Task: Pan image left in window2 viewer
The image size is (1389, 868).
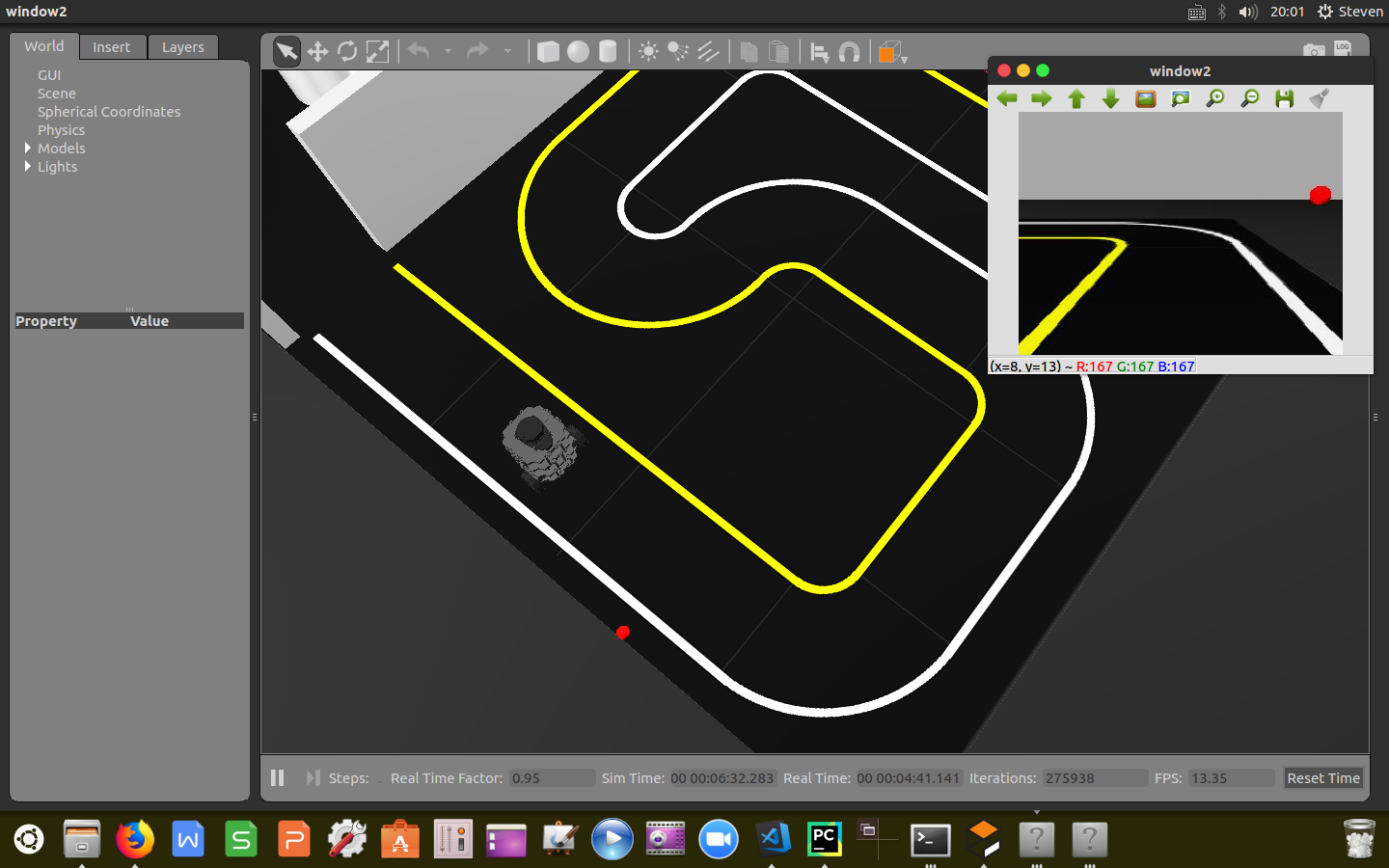Action: (x=1007, y=98)
